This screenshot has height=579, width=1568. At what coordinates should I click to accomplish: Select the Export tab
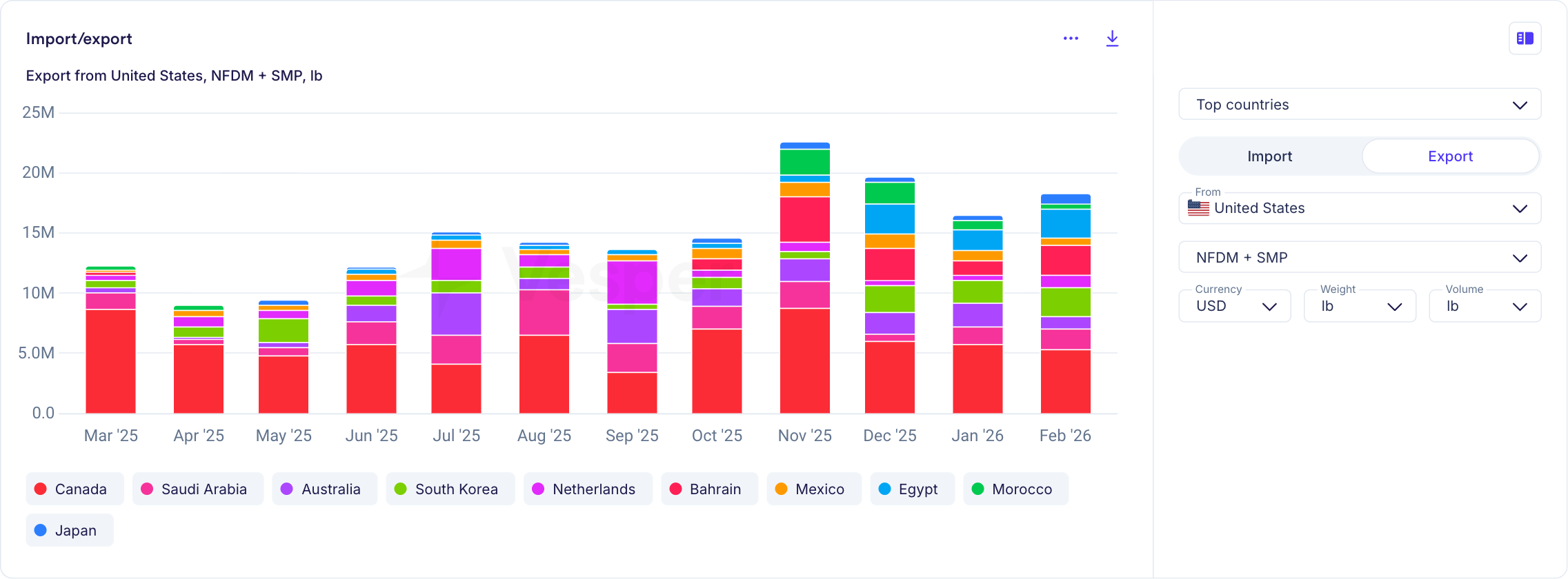click(1450, 156)
